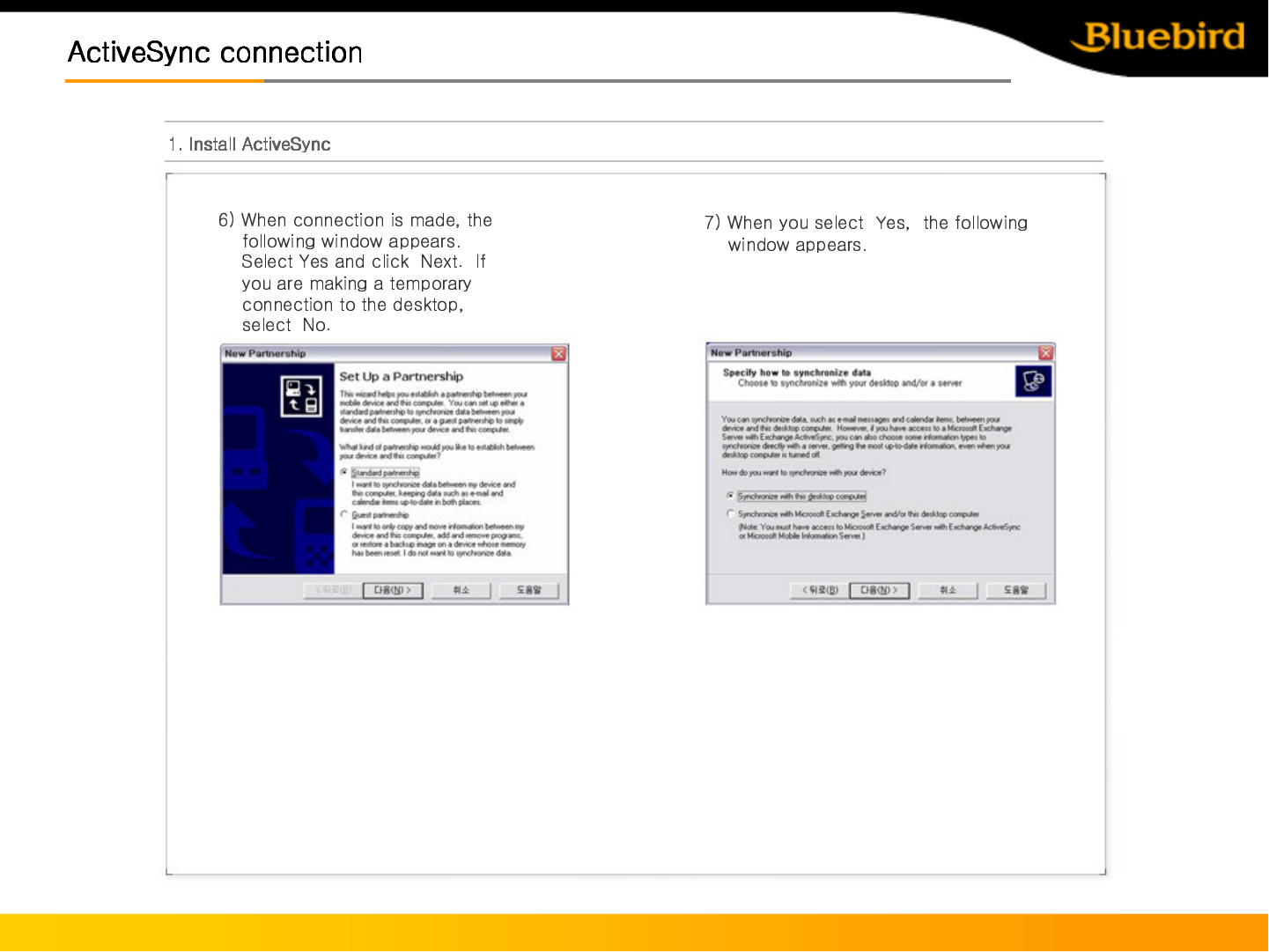Click 다음(N) Next in Set Up a Partnership dialog
Image resolution: width=1269 pixels, height=952 pixels.
(x=393, y=590)
